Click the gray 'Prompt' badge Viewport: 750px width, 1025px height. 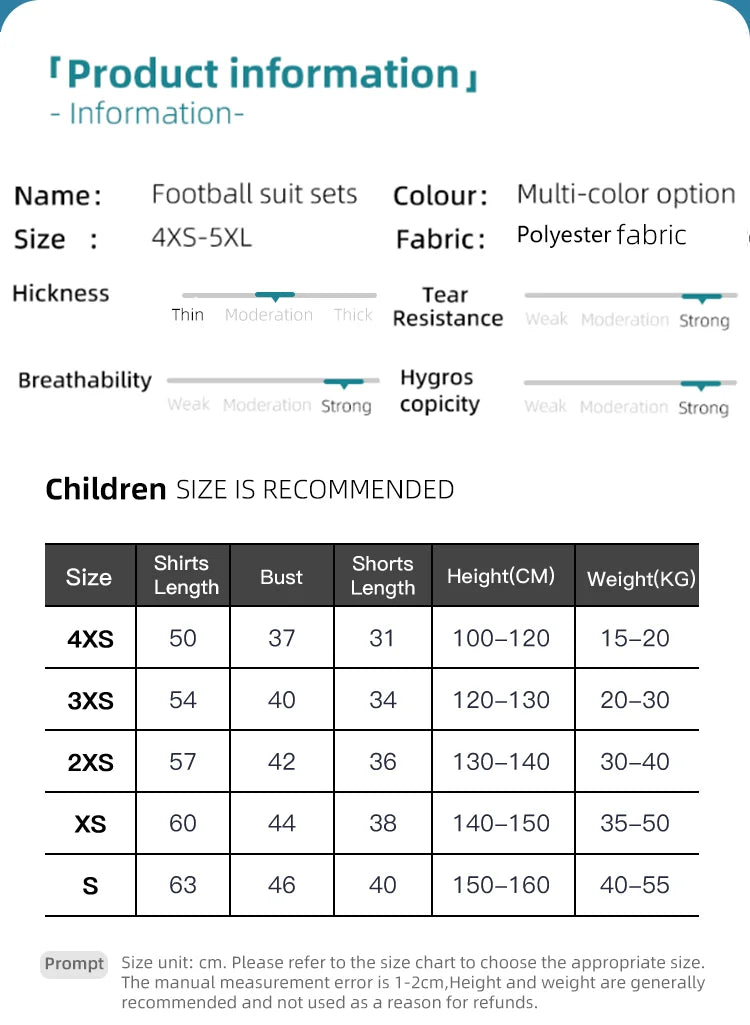[74, 964]
